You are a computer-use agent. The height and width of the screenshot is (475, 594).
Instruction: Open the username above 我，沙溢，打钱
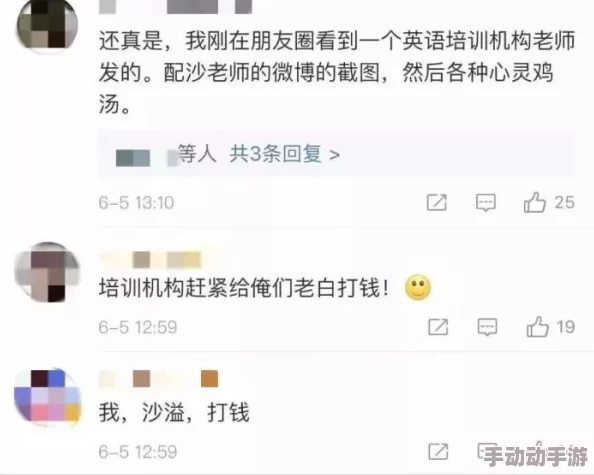click(158, 379)
